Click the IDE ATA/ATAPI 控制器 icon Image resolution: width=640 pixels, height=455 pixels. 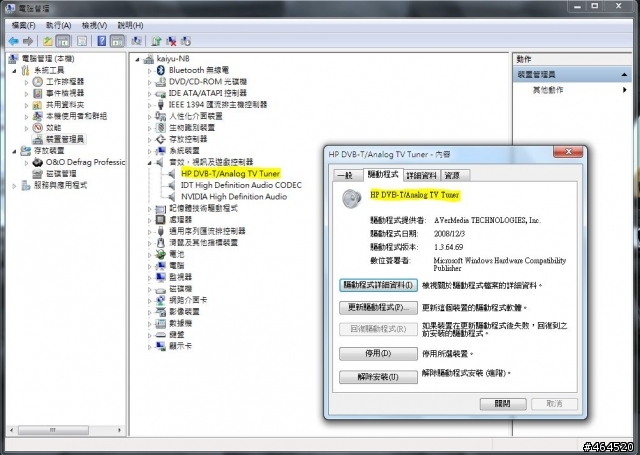pyautogui.click(x=161, y=93)
